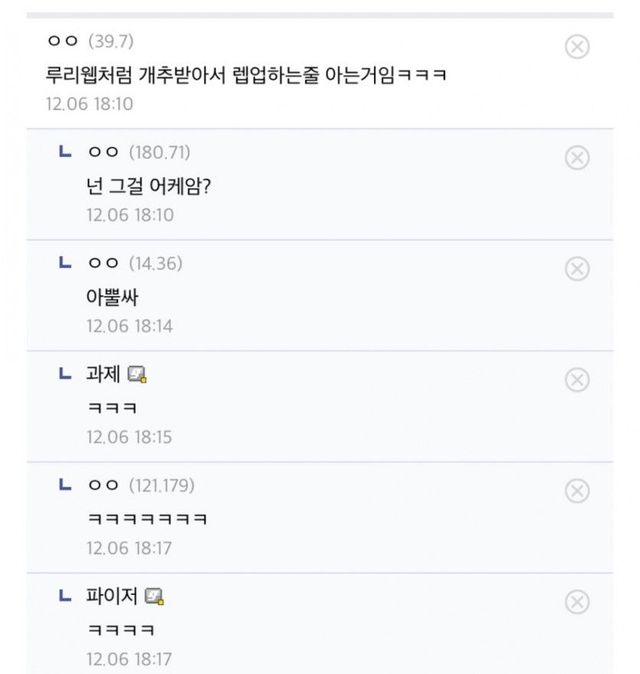
Task: Delete the reply from ㅇㅇ (121.179)
Action: tap(577, 491)
